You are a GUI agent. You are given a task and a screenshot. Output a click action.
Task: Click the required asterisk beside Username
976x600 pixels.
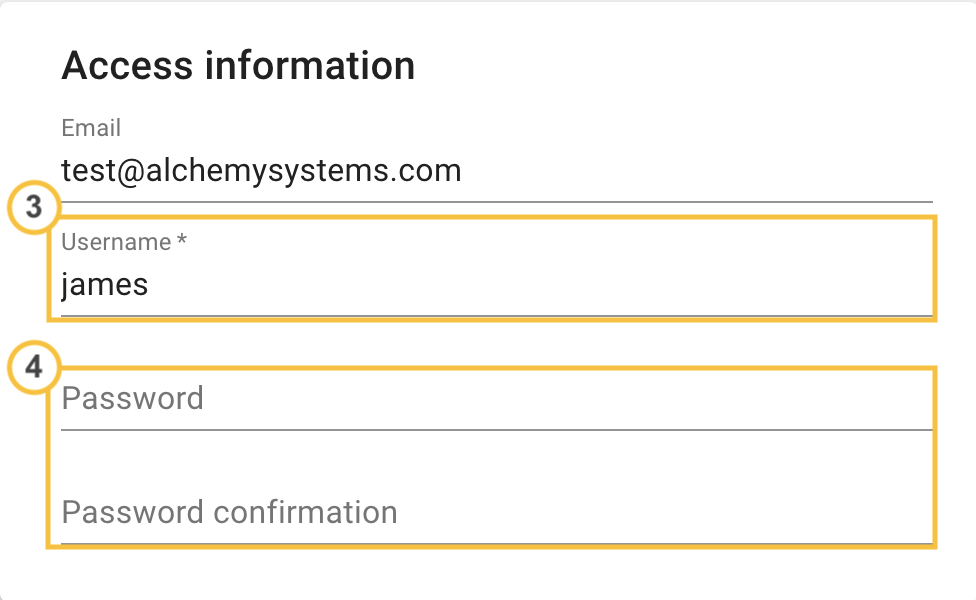coord(181,242)
